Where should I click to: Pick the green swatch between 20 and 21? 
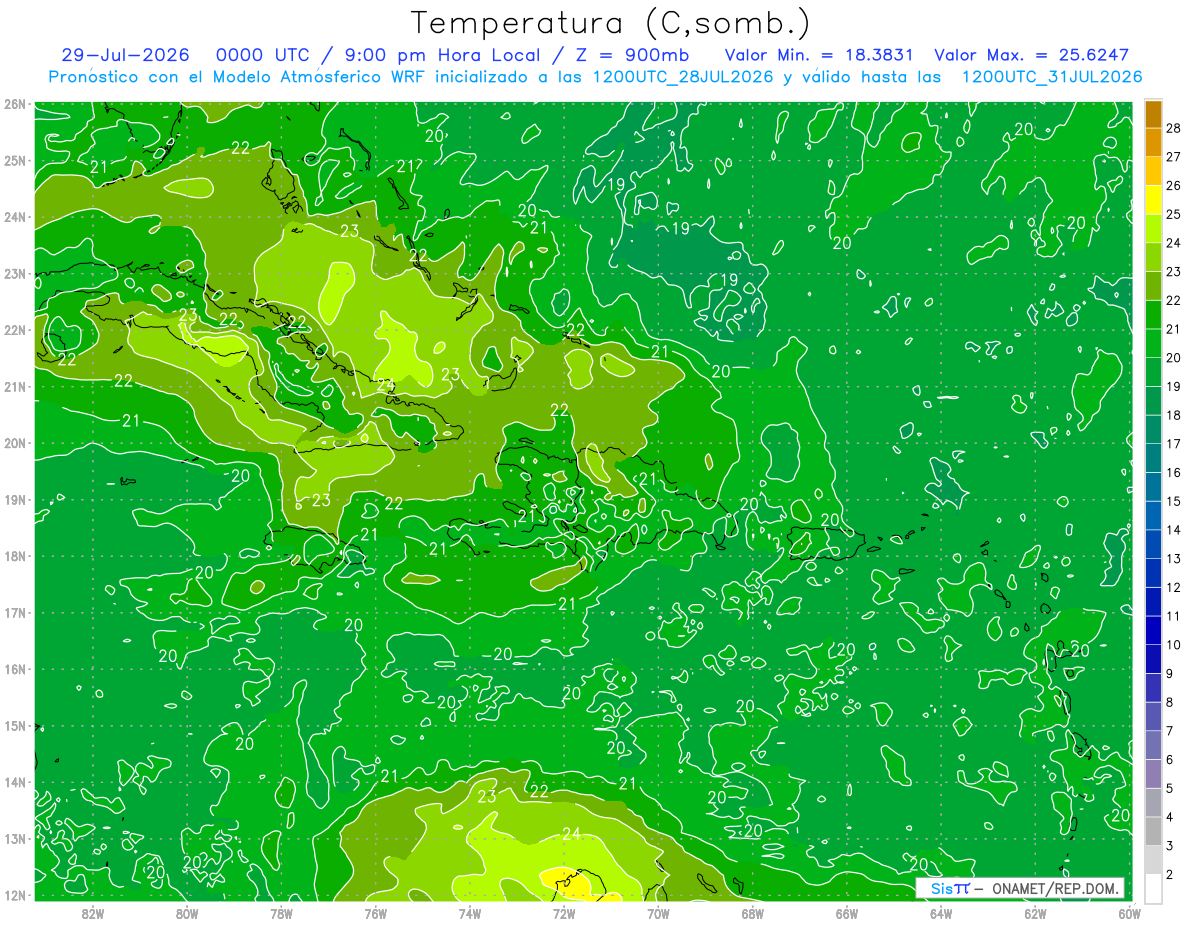[1153, 344]
